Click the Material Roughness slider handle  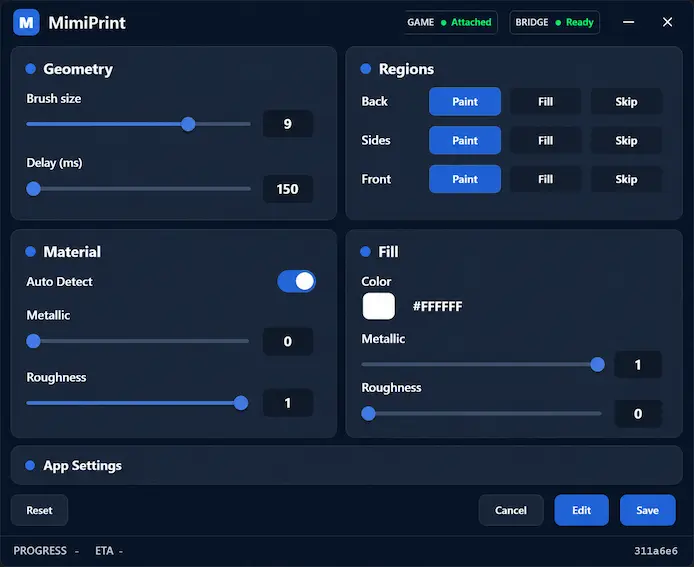pyautogui.click(x=241, y=403)
